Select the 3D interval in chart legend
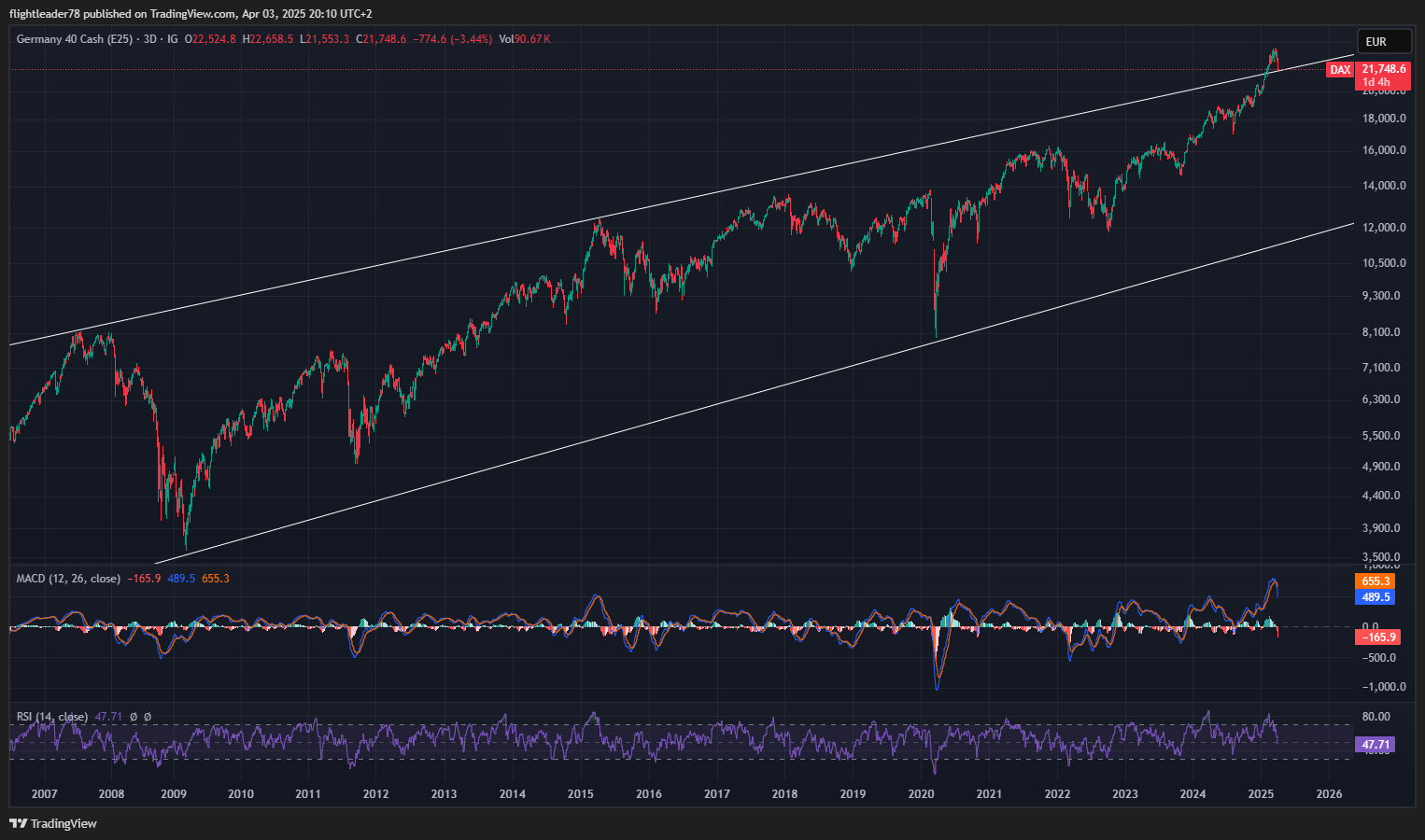The height and width of the screenshot is (840, 1425). coord(149,39)
